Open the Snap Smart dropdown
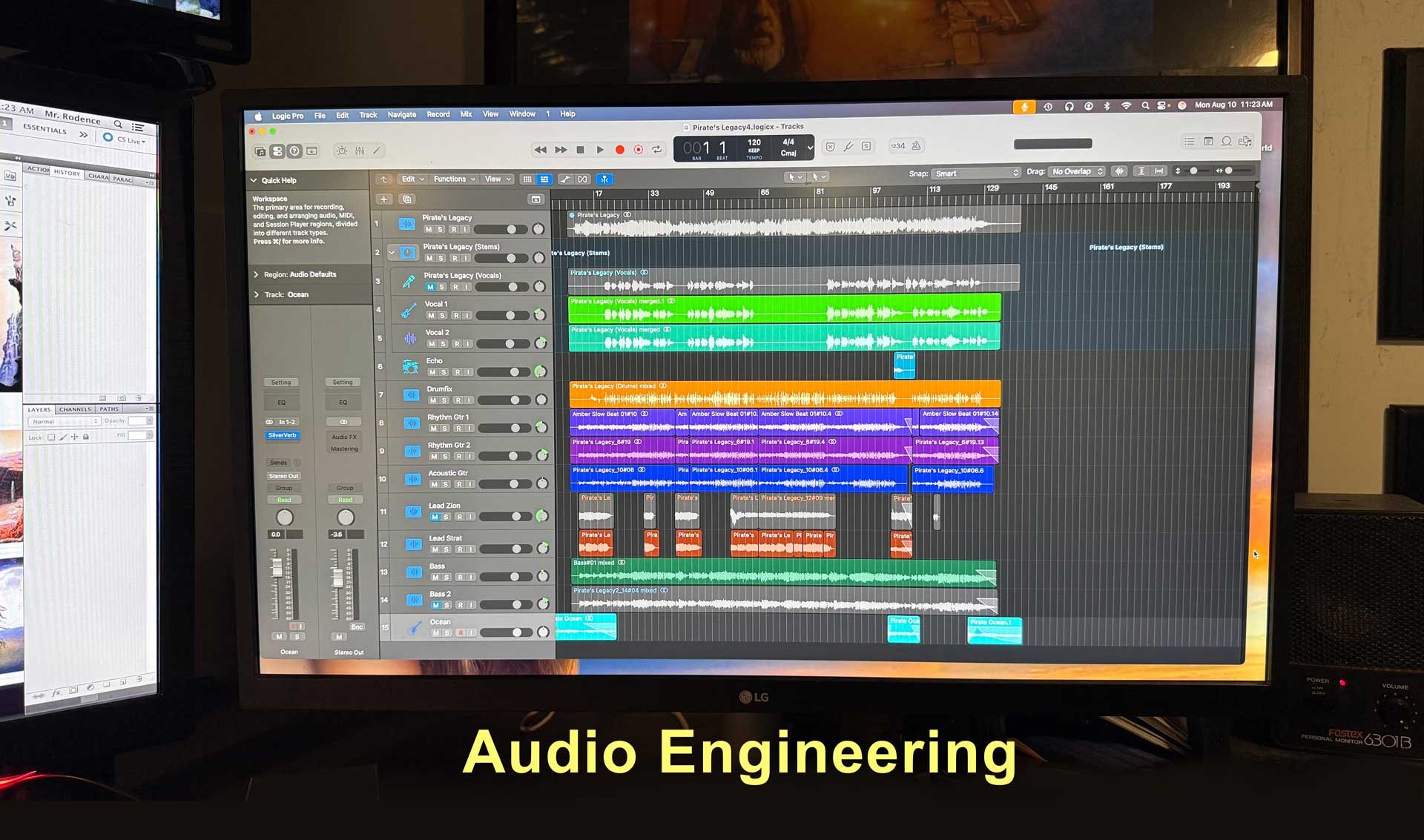Viewport: 1424px width, 840px height. (x=976, y=173)
